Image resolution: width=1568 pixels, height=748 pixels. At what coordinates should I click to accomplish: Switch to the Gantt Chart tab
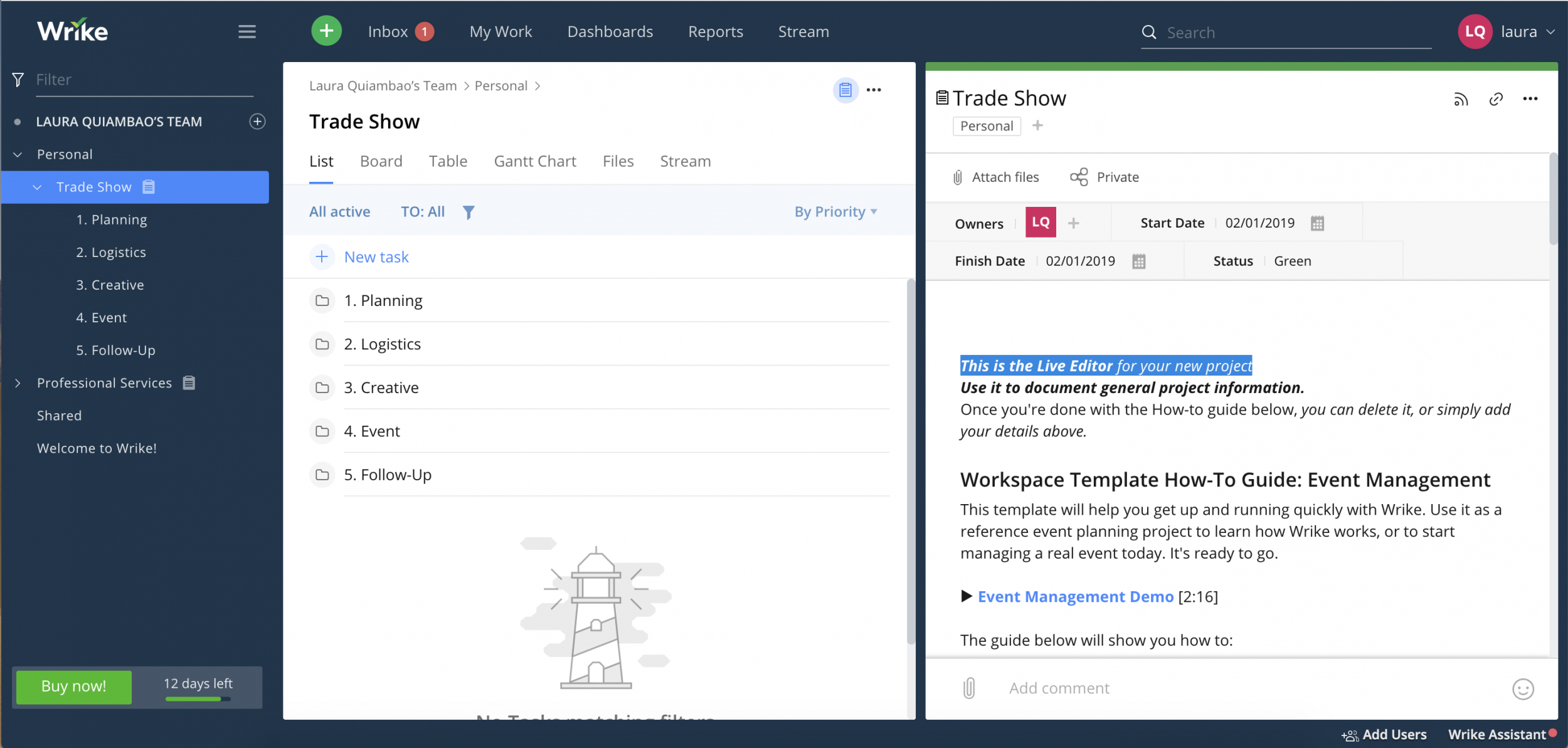tap(534, 161)
